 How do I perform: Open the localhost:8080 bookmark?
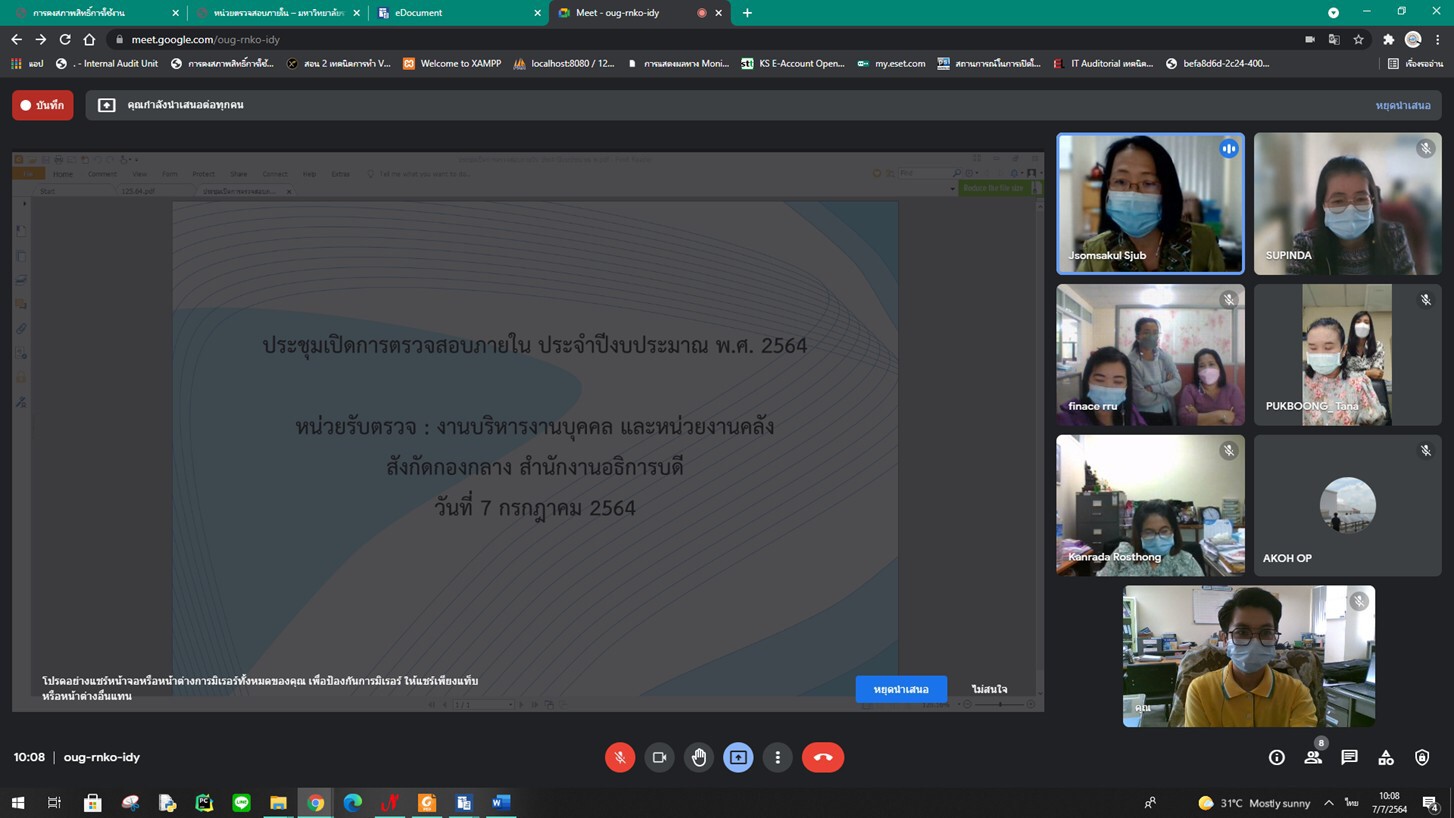564,63
